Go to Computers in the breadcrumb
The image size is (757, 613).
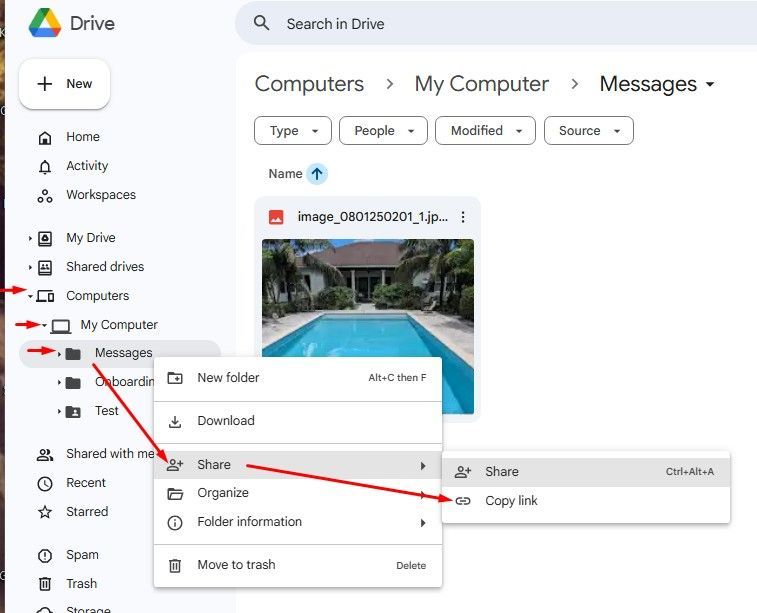click(309, 84)
